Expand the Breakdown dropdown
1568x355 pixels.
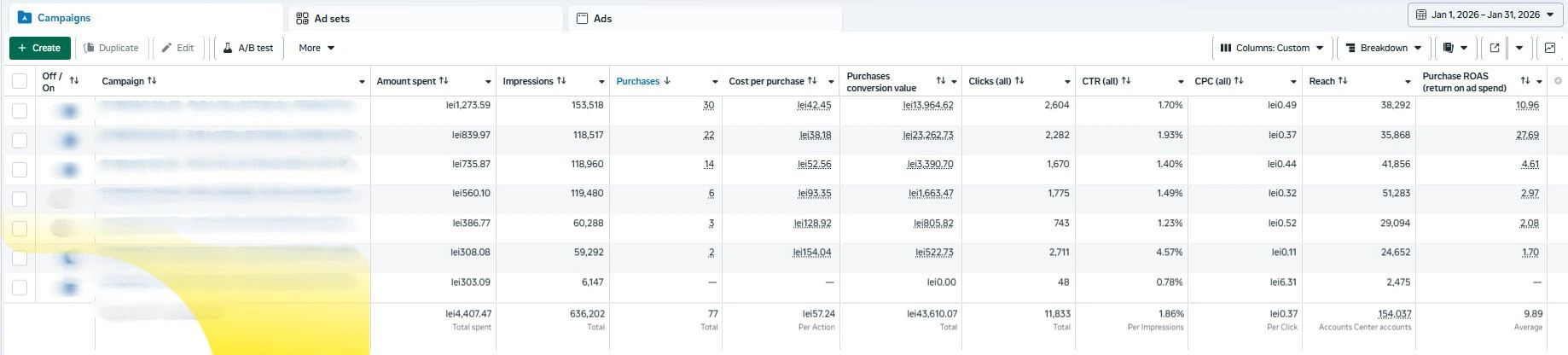[1383, 48]
